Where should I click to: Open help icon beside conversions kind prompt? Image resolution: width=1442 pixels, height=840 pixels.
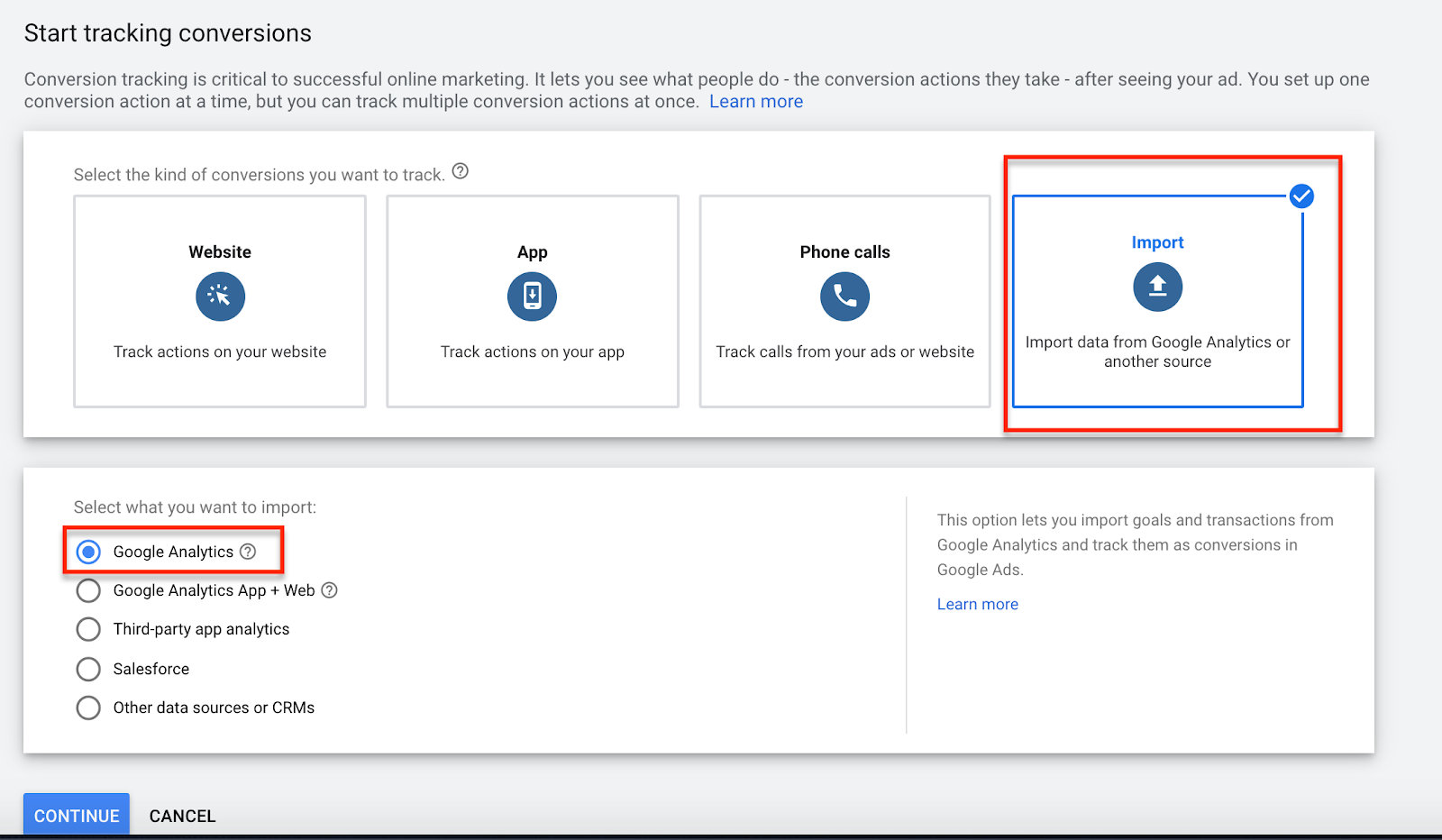461,171
